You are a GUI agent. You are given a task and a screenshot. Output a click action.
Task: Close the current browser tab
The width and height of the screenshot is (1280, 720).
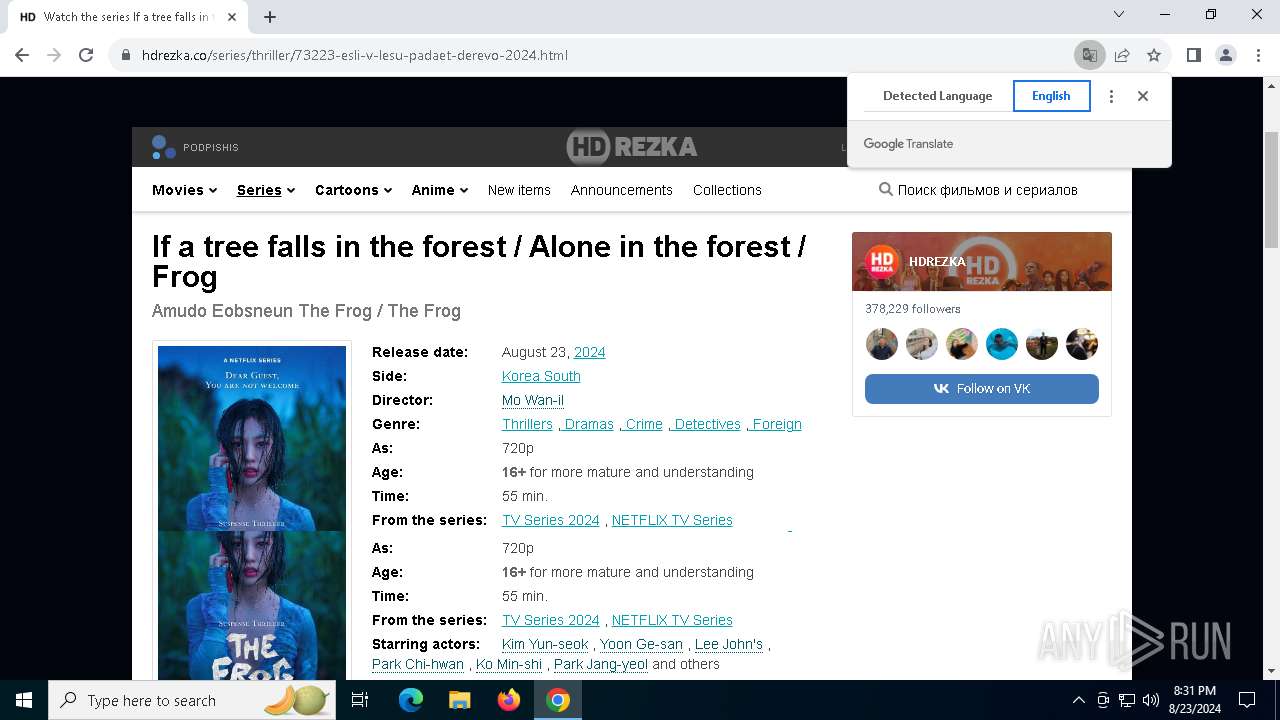[232, 17]
